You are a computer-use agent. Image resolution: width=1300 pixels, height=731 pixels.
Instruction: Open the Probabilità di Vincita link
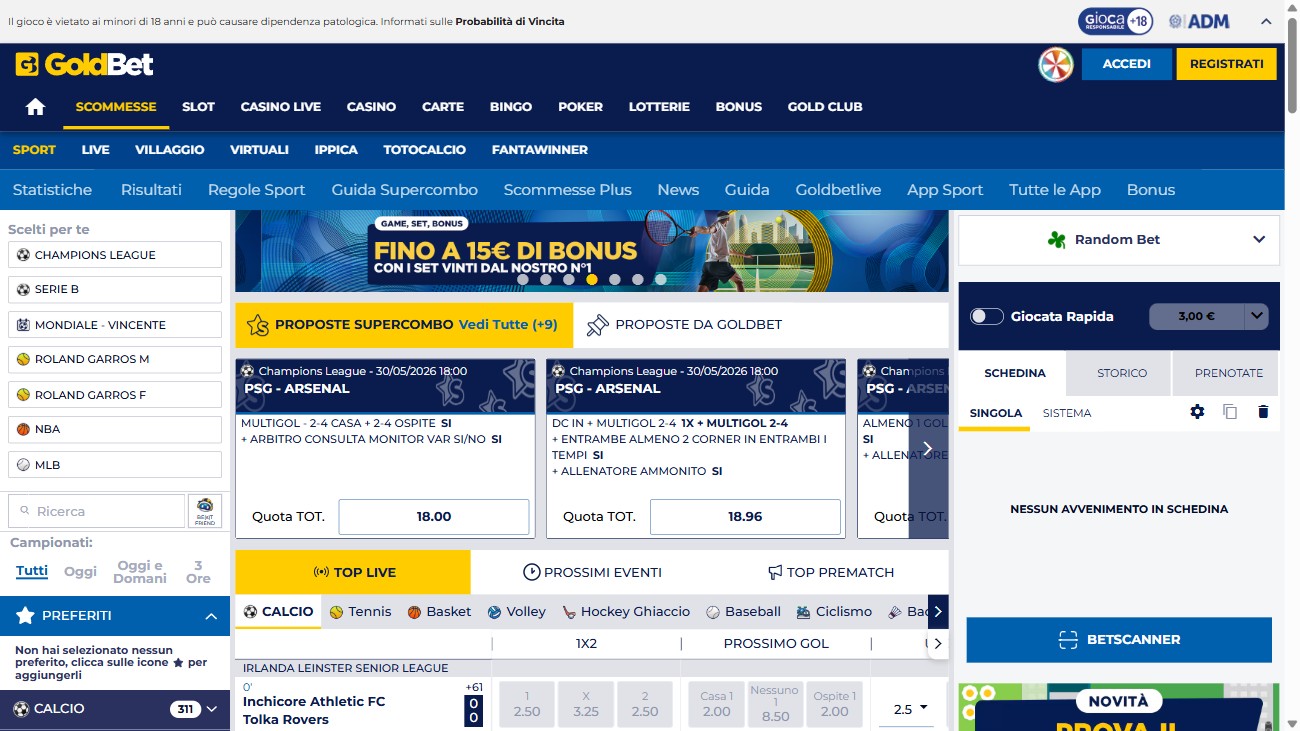tap(510, 21)
